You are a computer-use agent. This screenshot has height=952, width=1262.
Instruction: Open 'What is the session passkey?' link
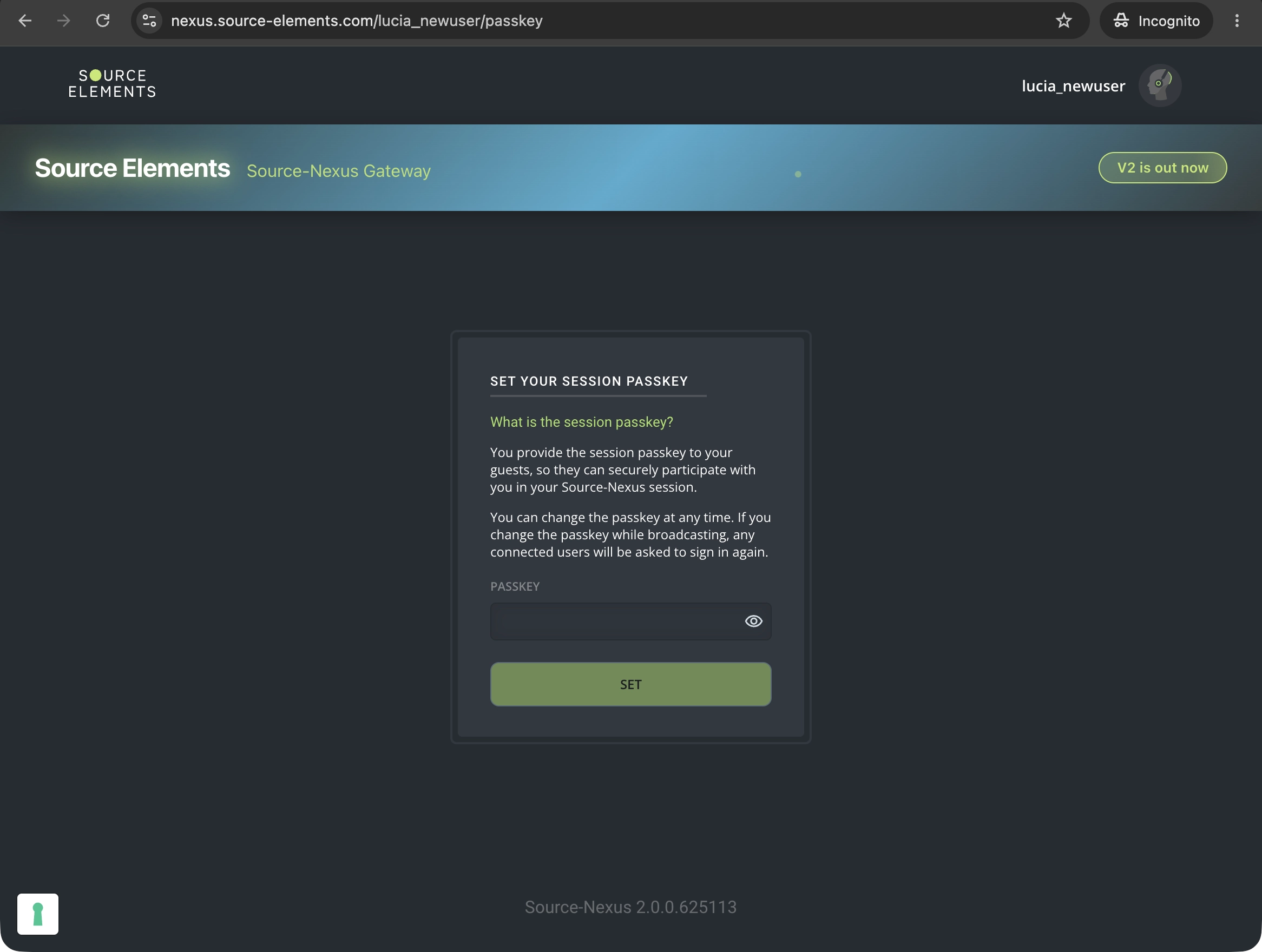(581, 422)
